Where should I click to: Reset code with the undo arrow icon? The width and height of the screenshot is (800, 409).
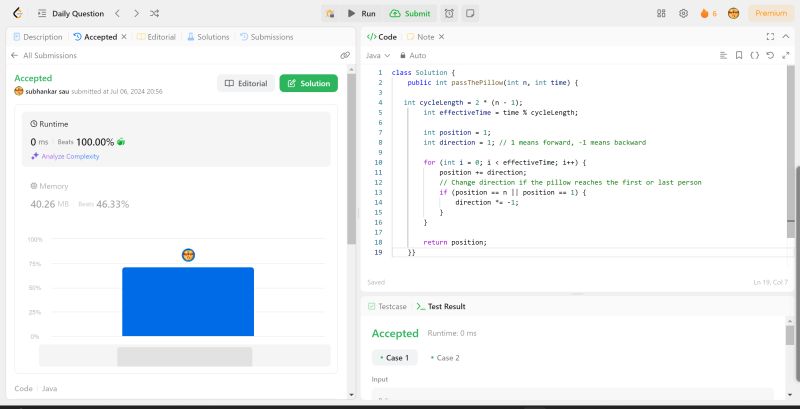[x=770, y=55]
